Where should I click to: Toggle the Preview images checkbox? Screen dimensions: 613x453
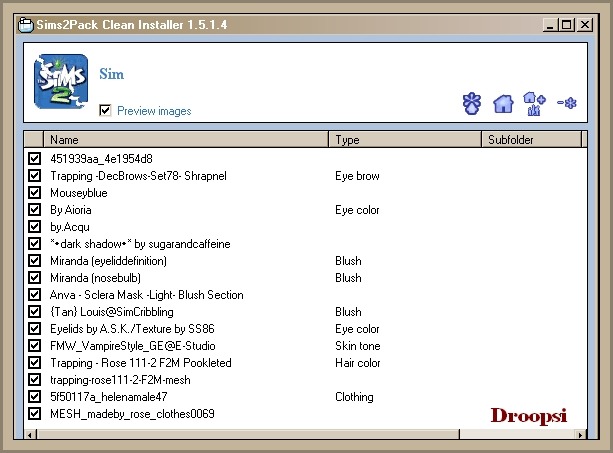click(105, 110)
